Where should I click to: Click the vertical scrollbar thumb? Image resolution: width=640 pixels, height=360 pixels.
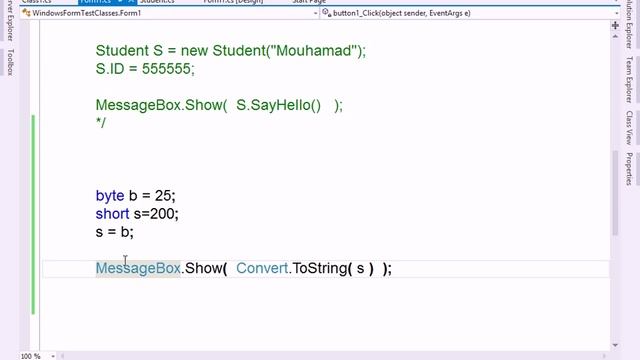(615, 193)
